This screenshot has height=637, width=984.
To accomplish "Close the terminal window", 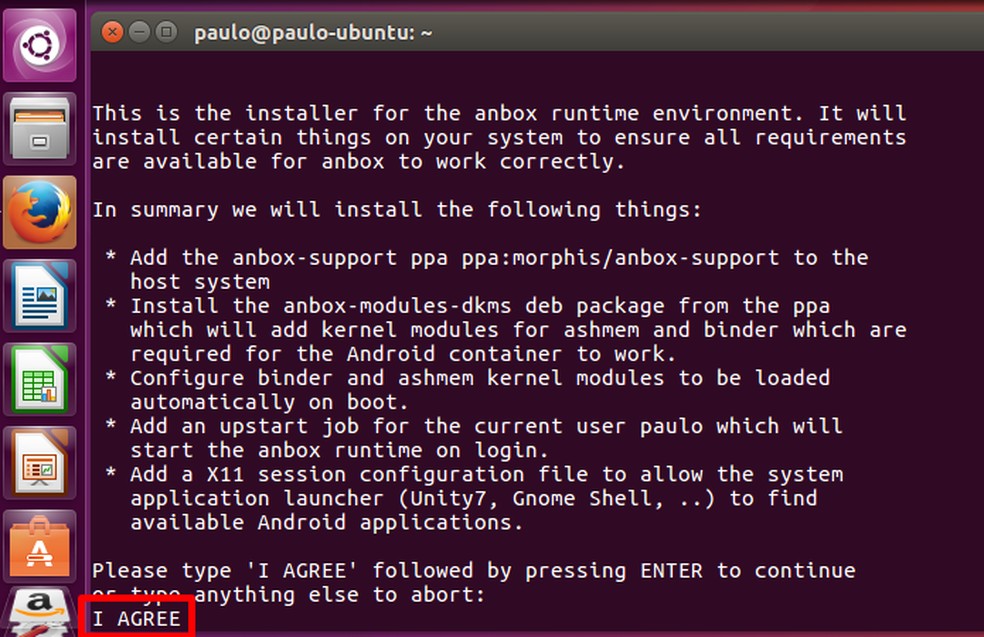I will (112, 32).
